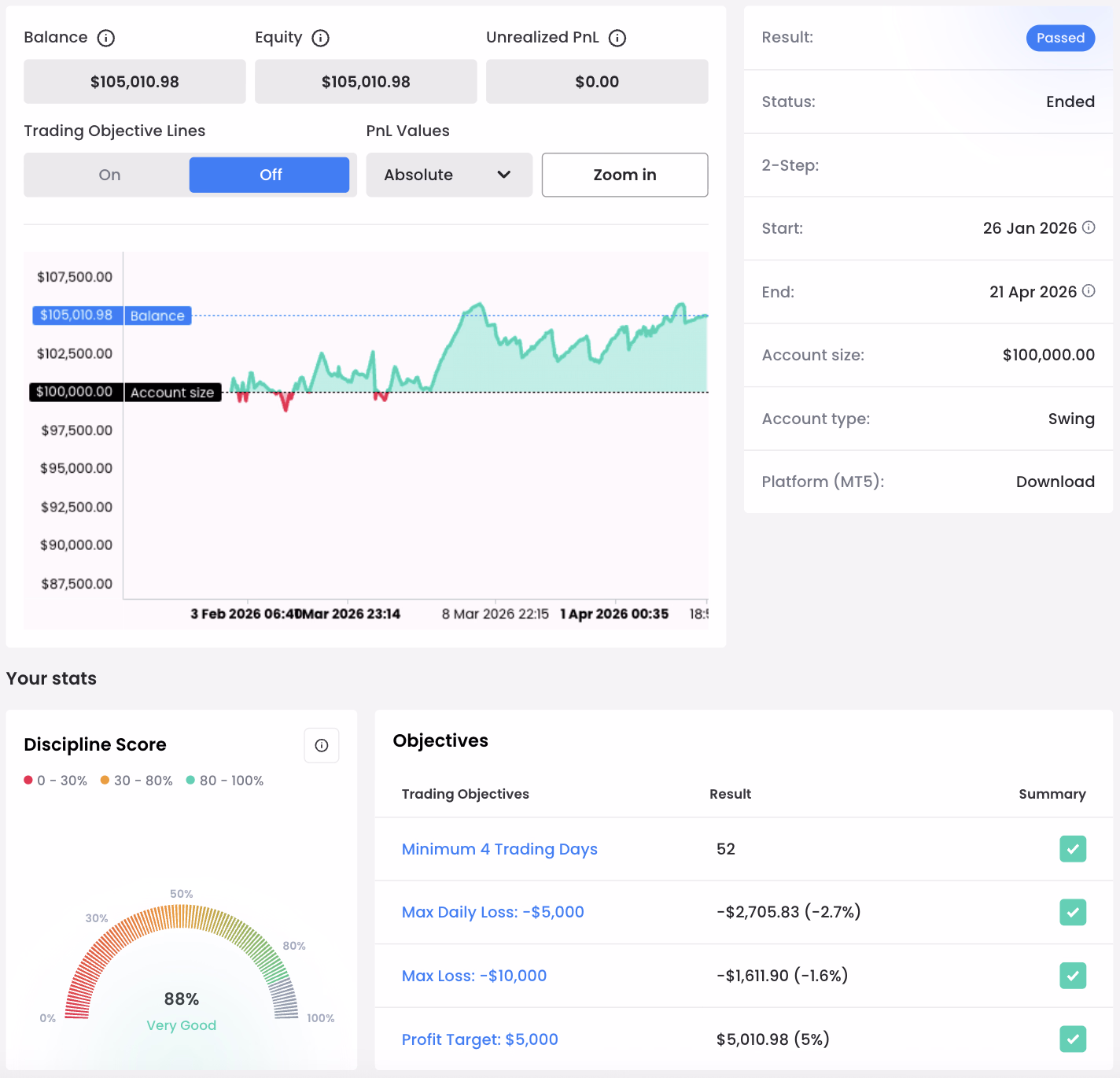Image resolution: width=1120 pixels, height=1078 pixels.
Task: Click the Ended status value
Action: click(1070, 102)
